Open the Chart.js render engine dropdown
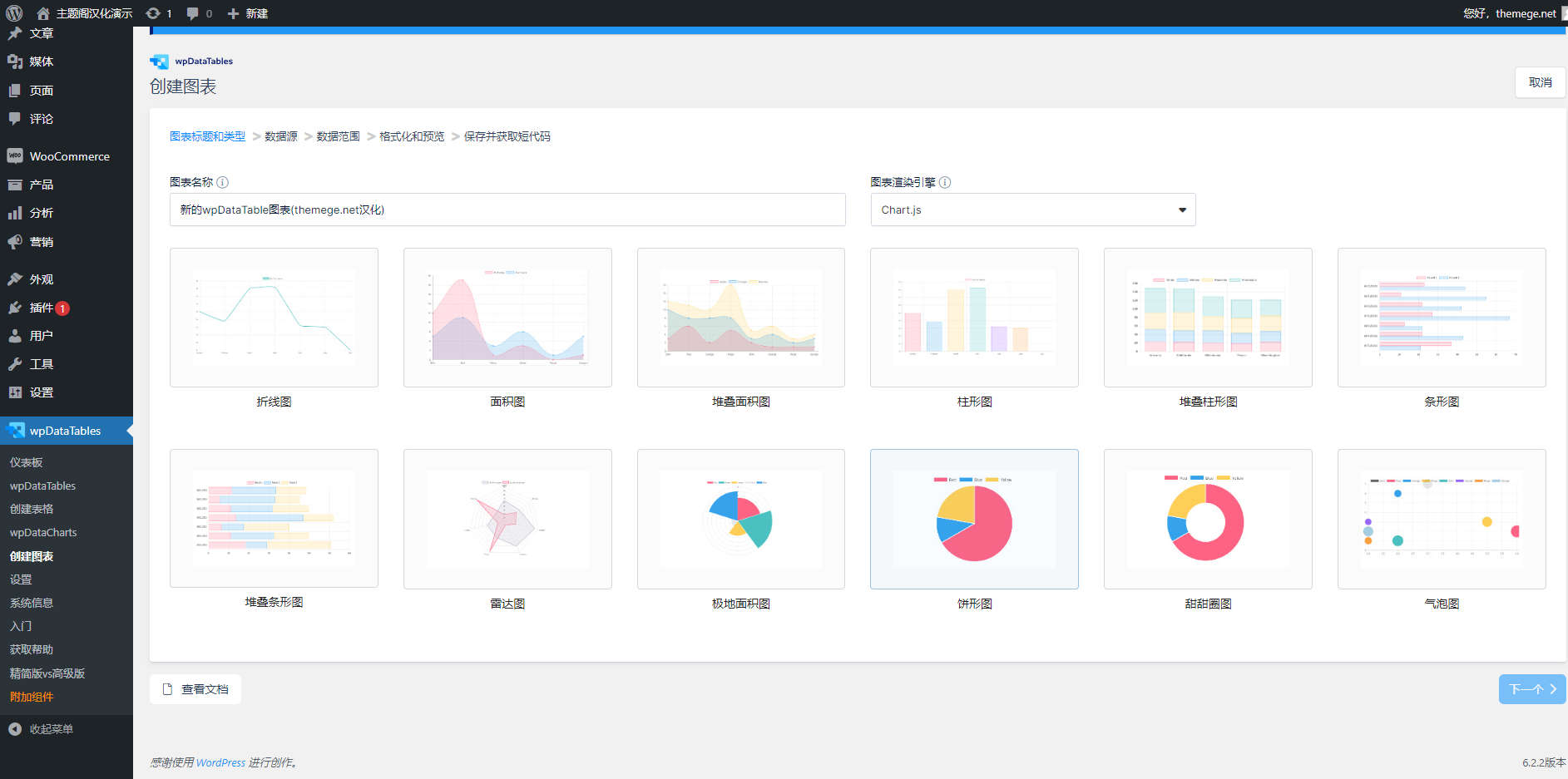Screen dimensions: 1568x779 point(1033,210)
